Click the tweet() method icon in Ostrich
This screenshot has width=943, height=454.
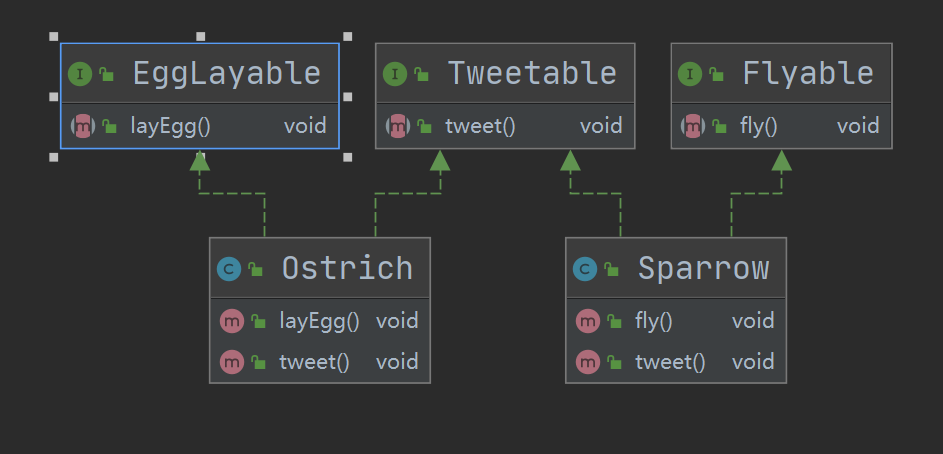(x=231, y=362)
